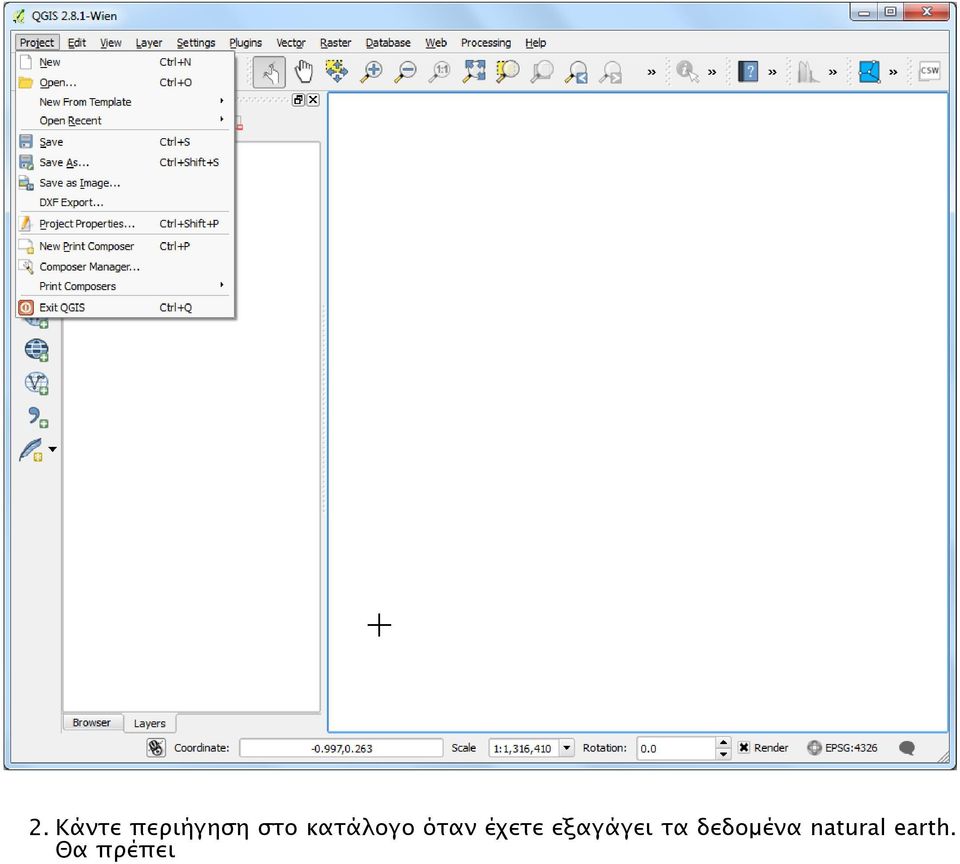Select the Touch zoom and pan tool
Image resolution: width=960 pixels, height=864 pixels.
pos(269,72)
